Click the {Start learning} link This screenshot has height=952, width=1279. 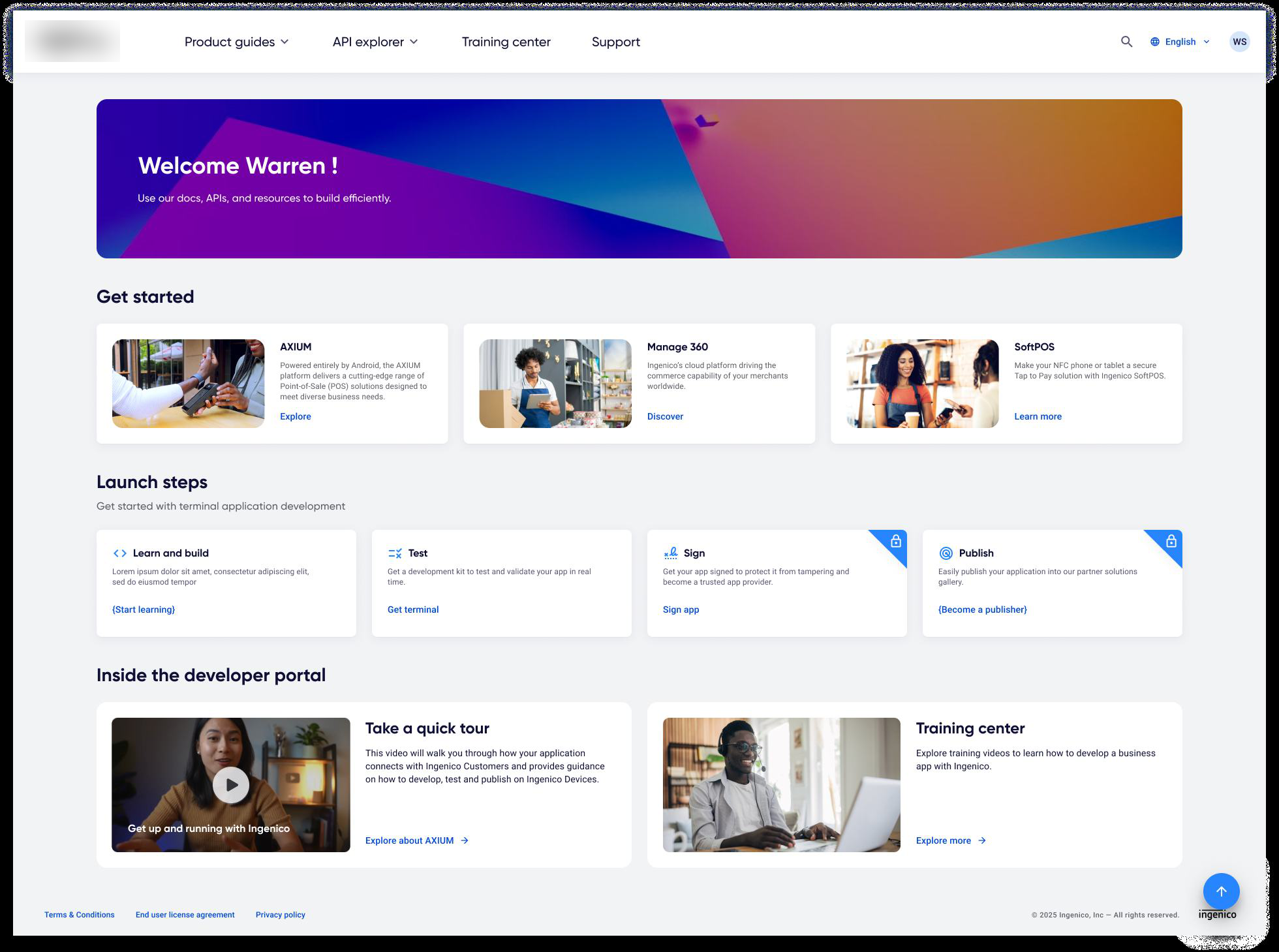[x=144, y=609]
